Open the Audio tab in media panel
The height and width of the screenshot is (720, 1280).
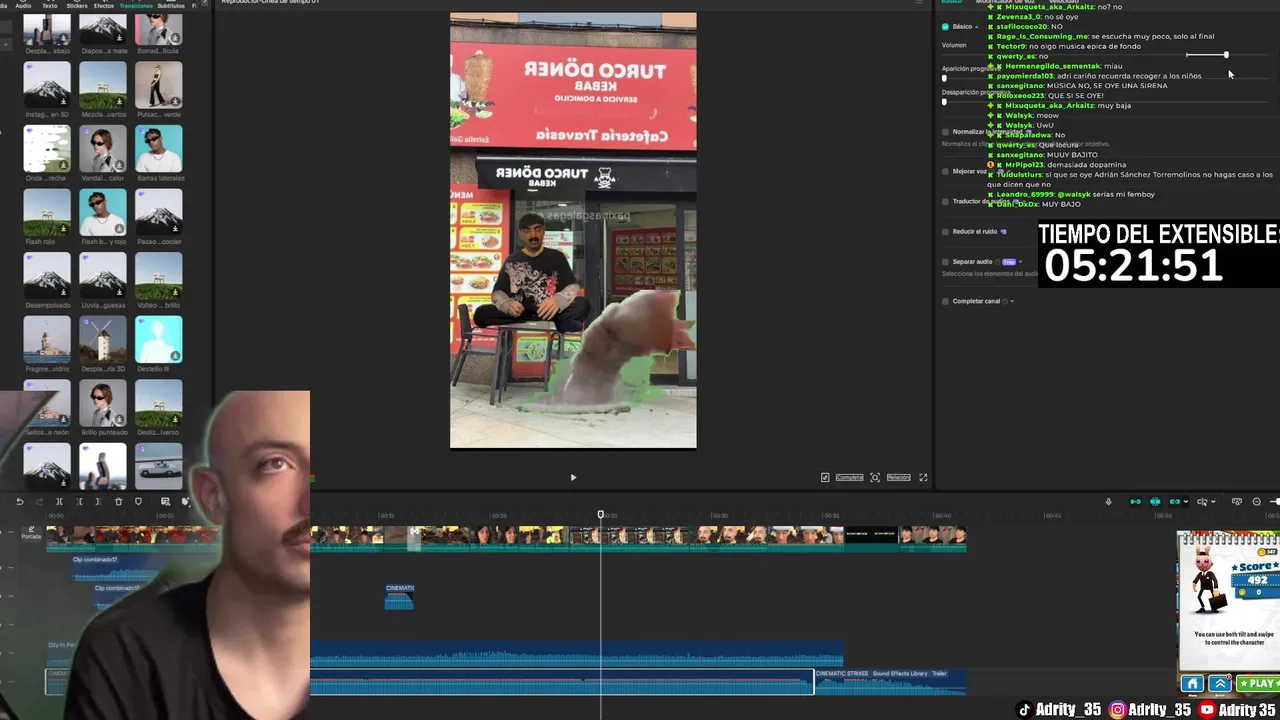[x=23, y=5]
